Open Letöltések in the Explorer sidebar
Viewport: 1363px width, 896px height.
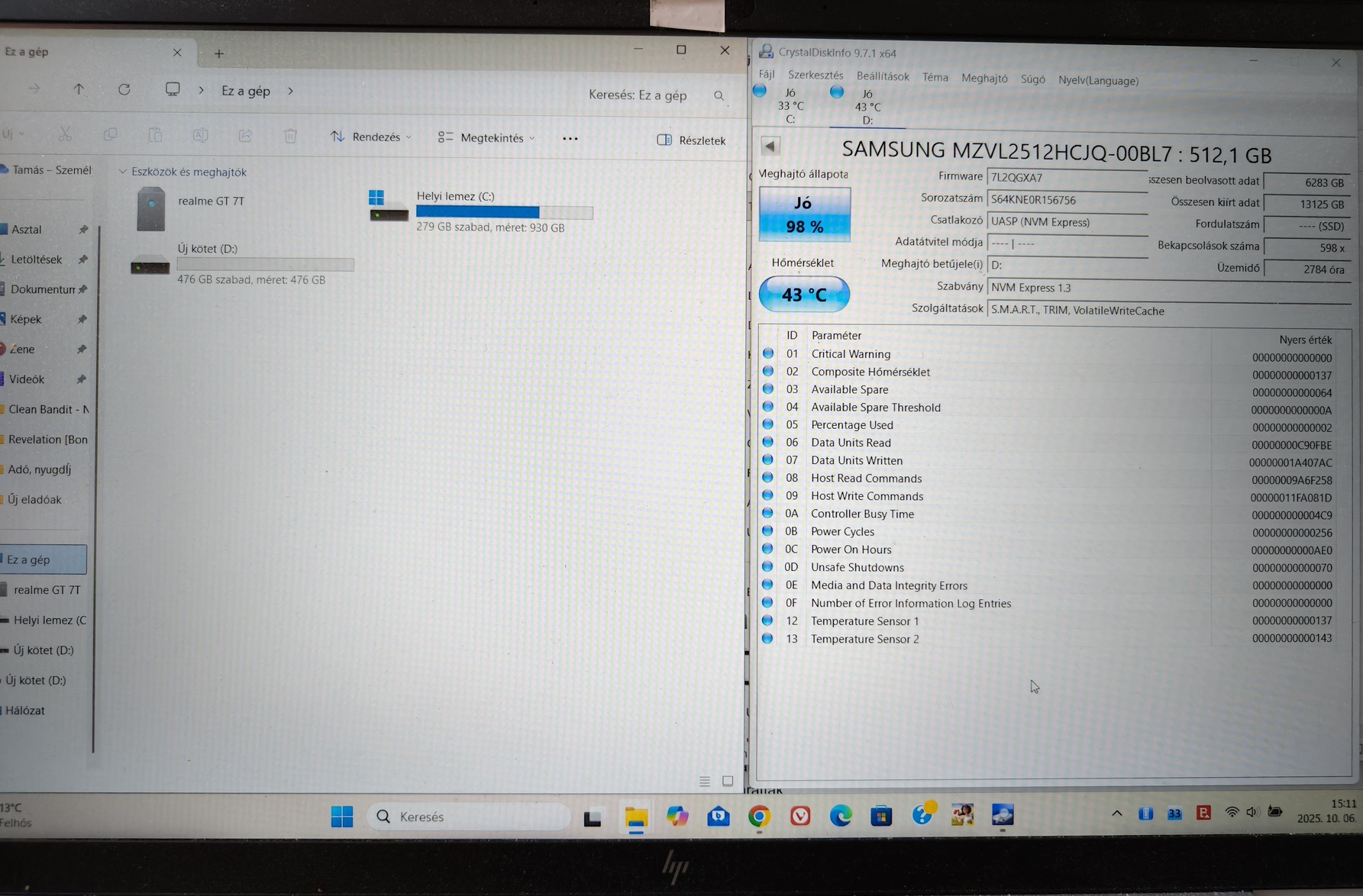point(36,259)
